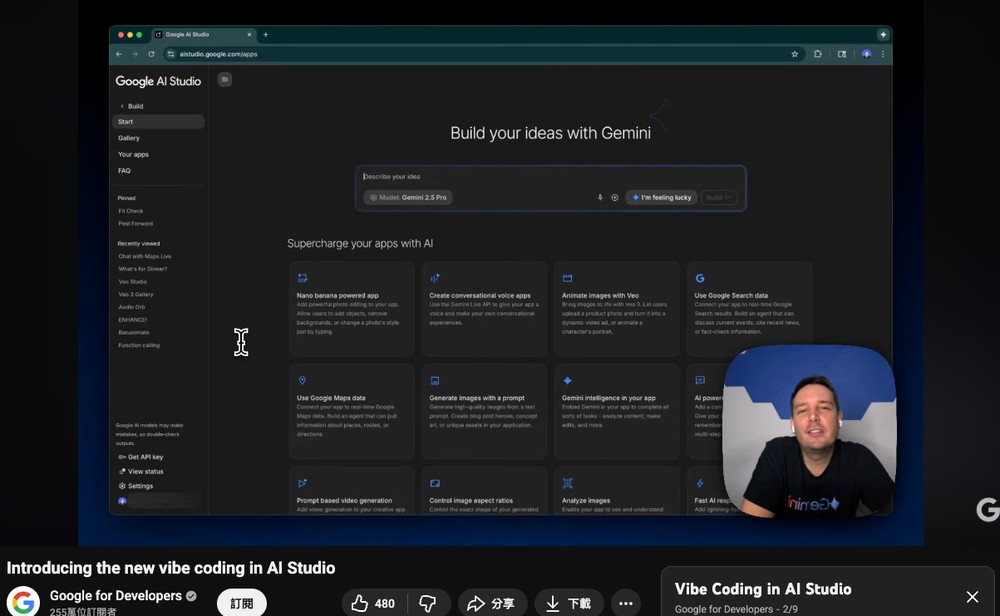Open the Model: Gemini 2.5 Pro selector
The height and width of the screenshot is (616, 1000).
[x=407, y=197]
